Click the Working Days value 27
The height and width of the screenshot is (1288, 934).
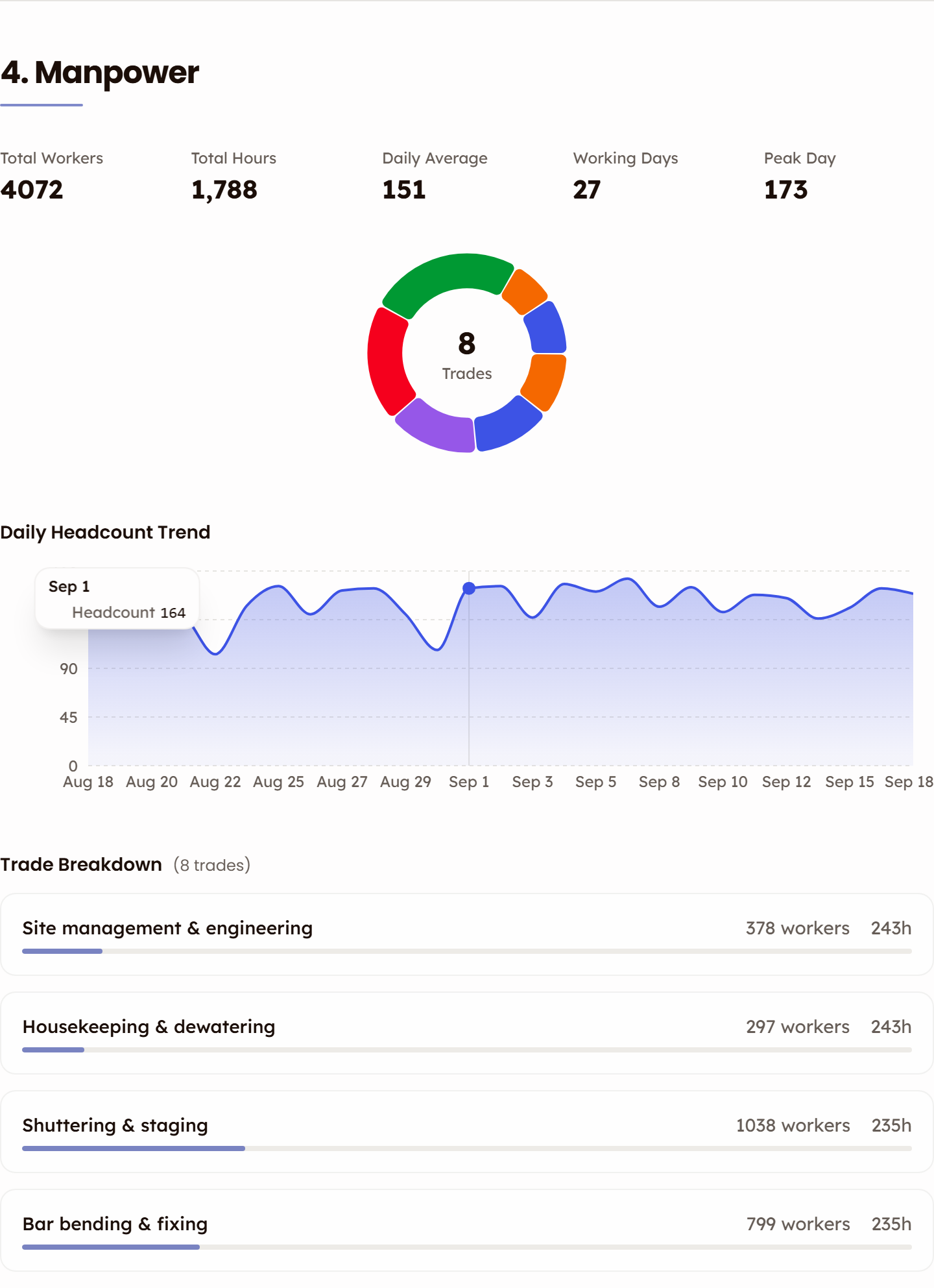click(587, 190)
